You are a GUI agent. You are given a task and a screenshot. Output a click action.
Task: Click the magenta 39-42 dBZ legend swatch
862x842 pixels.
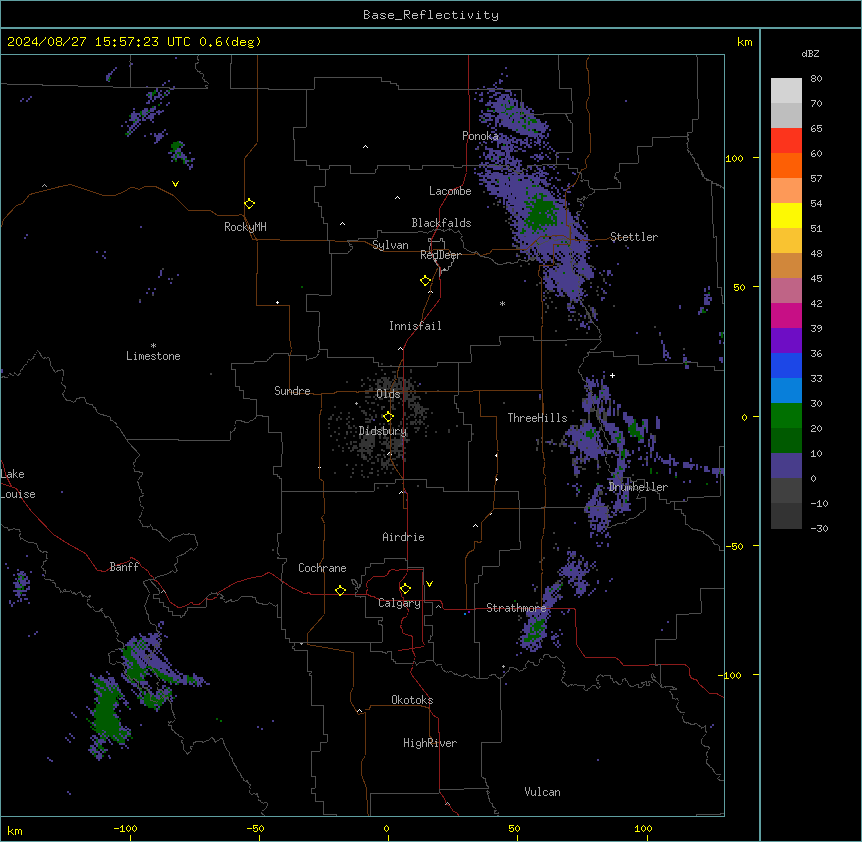tap(786, 315)
